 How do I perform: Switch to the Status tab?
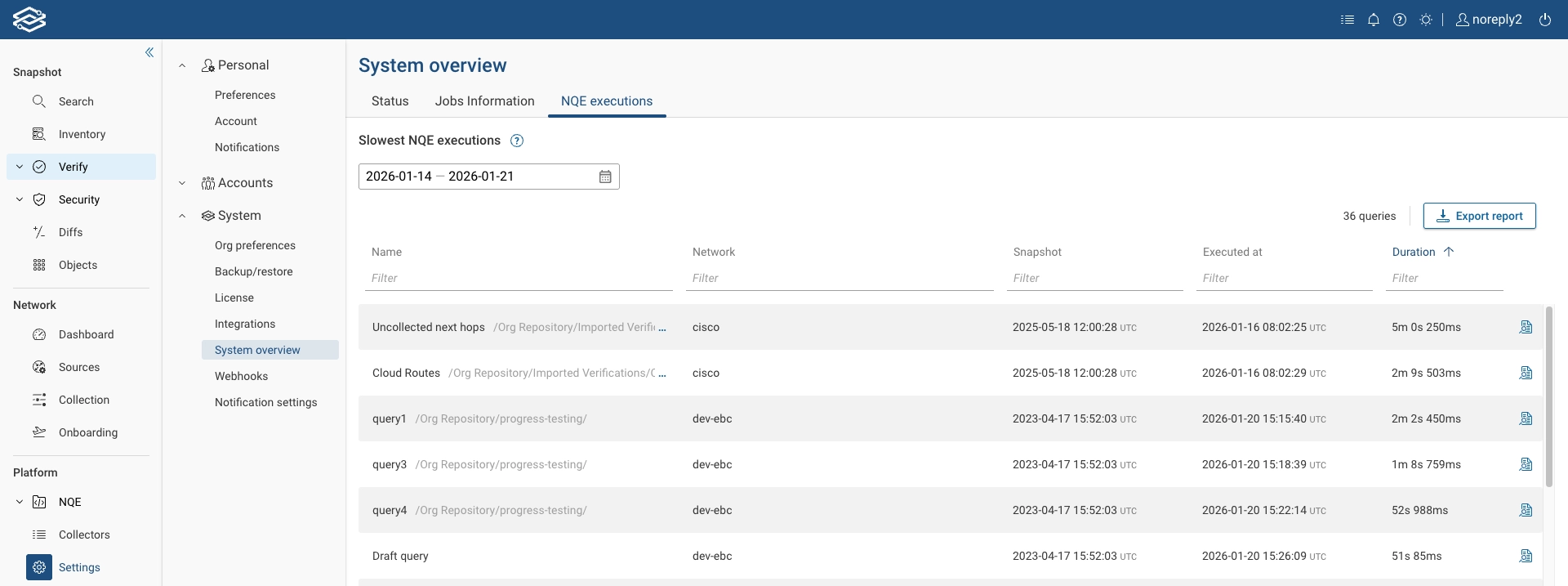[x=390, y=101]
